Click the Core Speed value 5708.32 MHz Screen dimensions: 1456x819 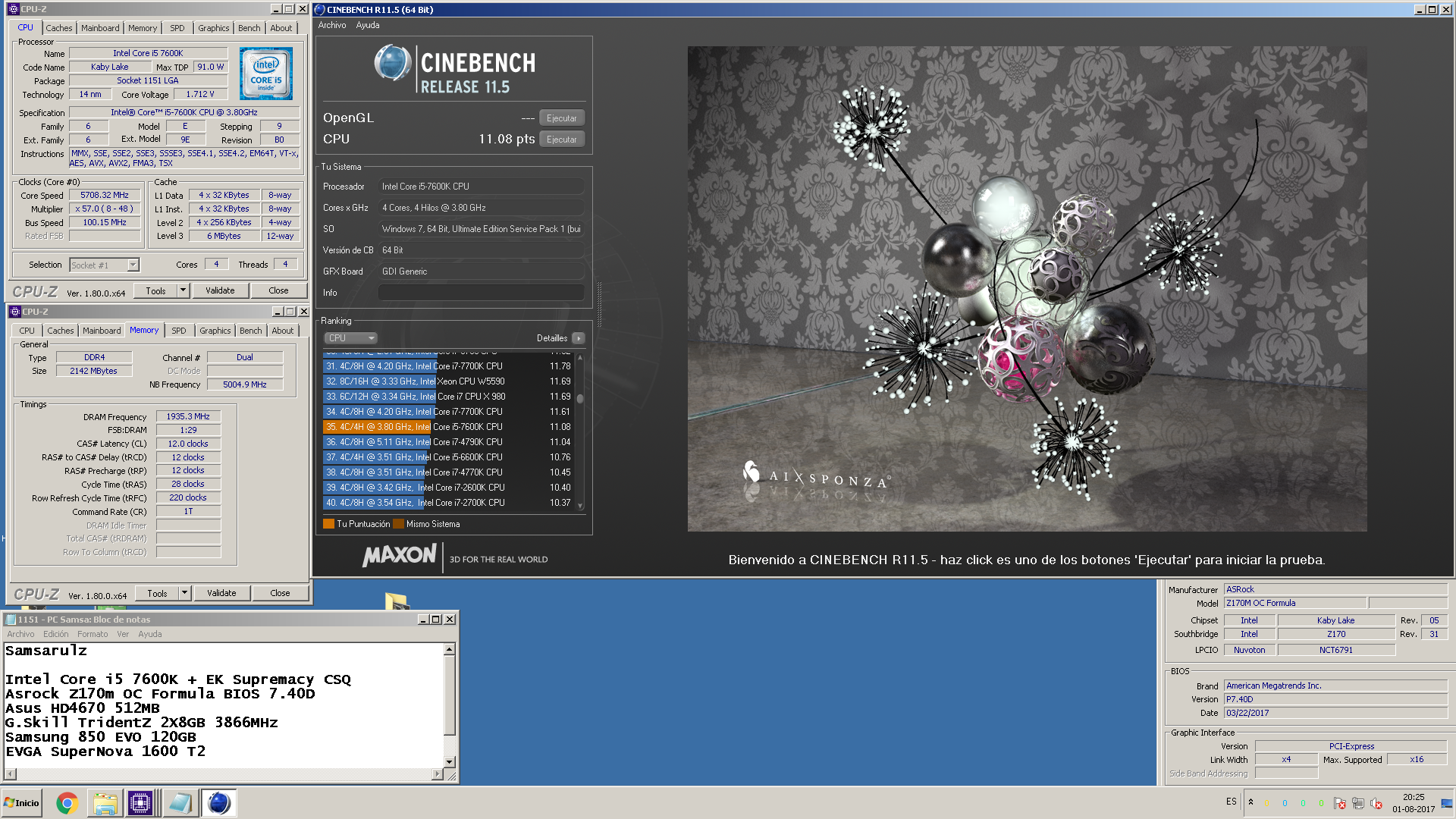point(105,195)
